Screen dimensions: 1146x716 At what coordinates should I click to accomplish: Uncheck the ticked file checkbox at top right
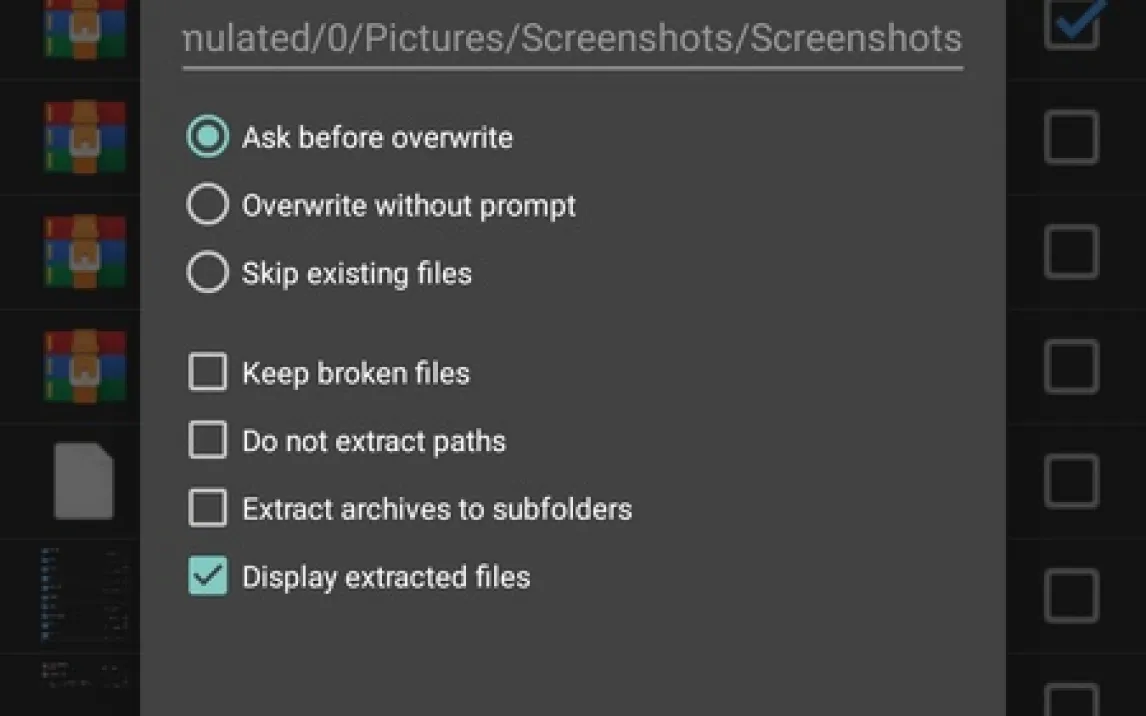click(x=1071, y=22)
